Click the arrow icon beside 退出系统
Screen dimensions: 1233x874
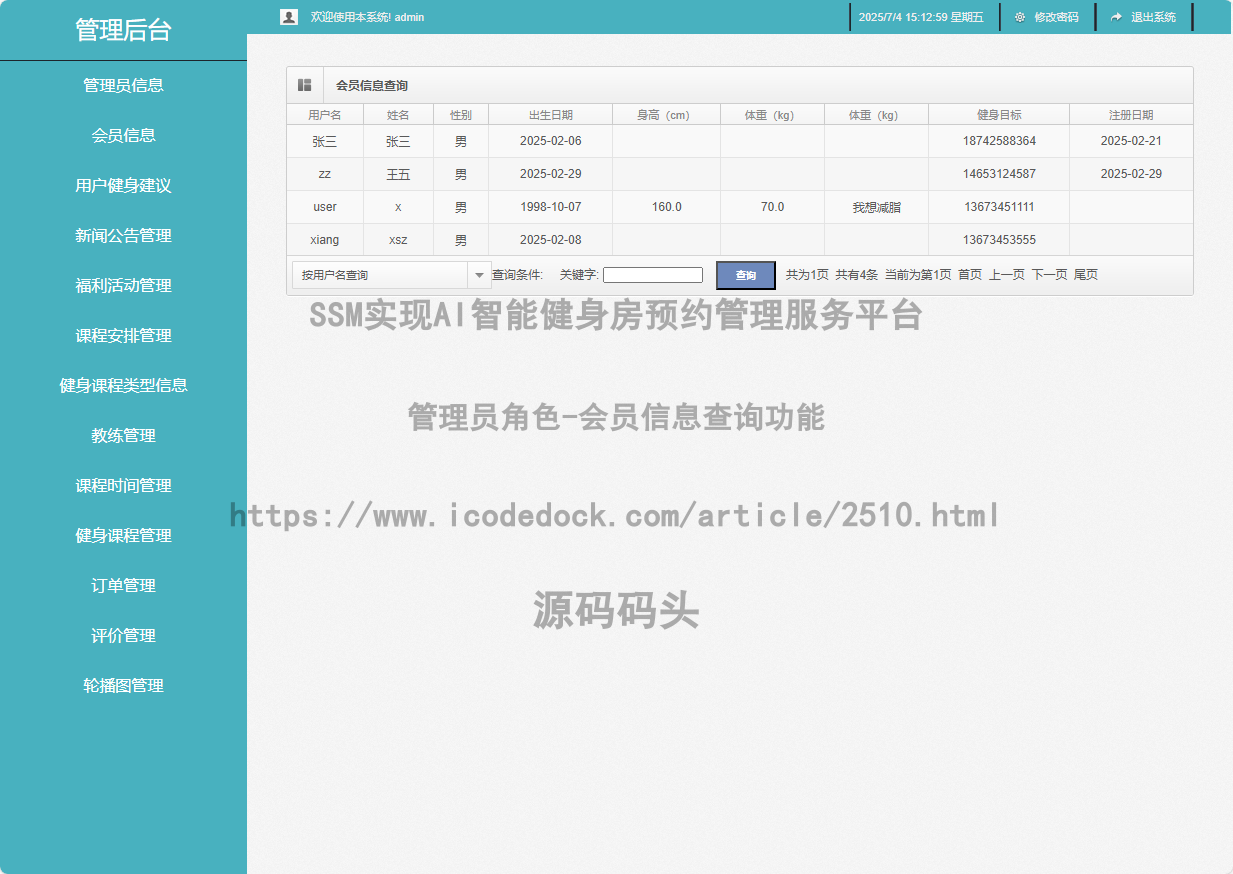coord(1116,17)
